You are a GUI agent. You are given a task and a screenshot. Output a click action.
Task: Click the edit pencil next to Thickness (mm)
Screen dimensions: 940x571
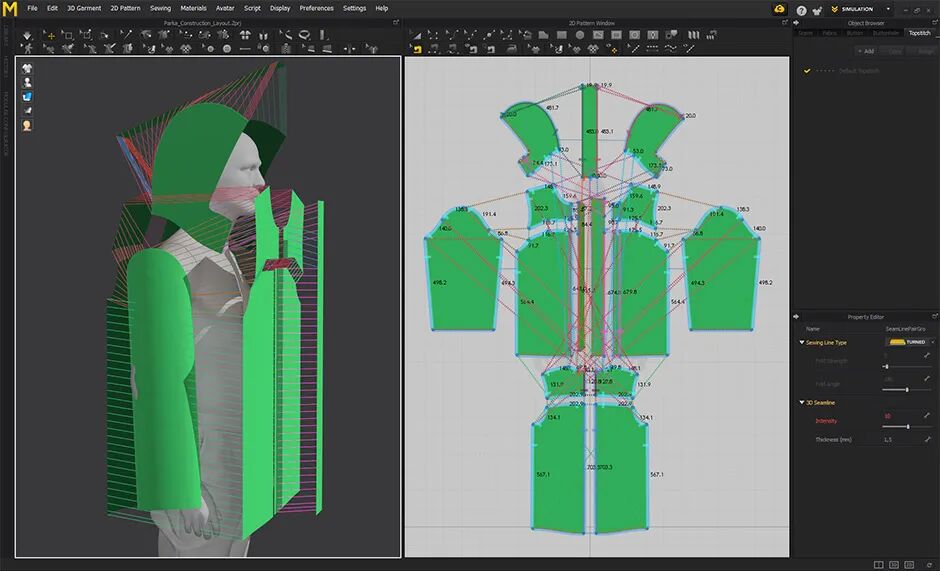pyautogui.click(x=927, y=439)
